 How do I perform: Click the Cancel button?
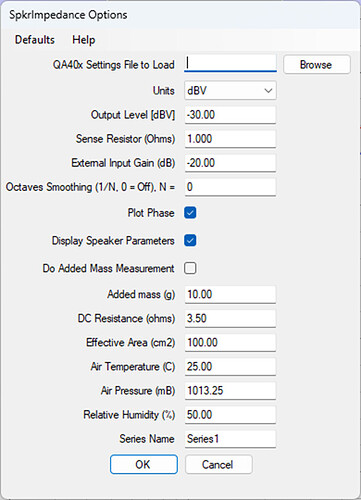coord(219,464)
